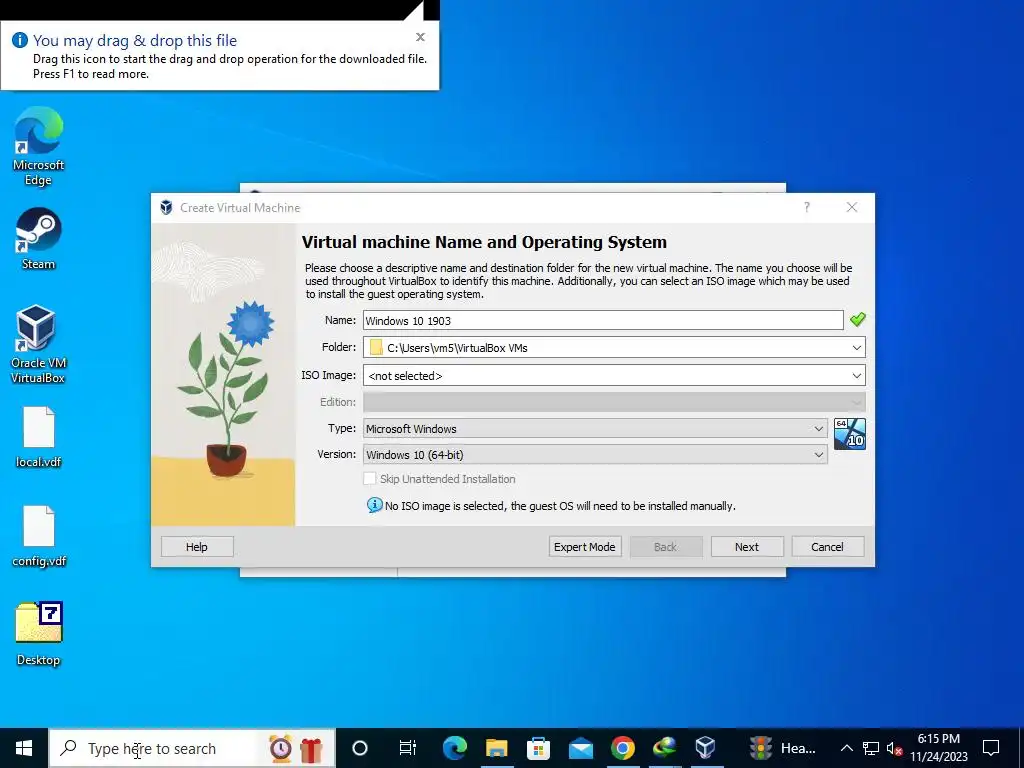Open the Windows Start menu
This screenshot has width=1024, height=768.
pos(24,748)
